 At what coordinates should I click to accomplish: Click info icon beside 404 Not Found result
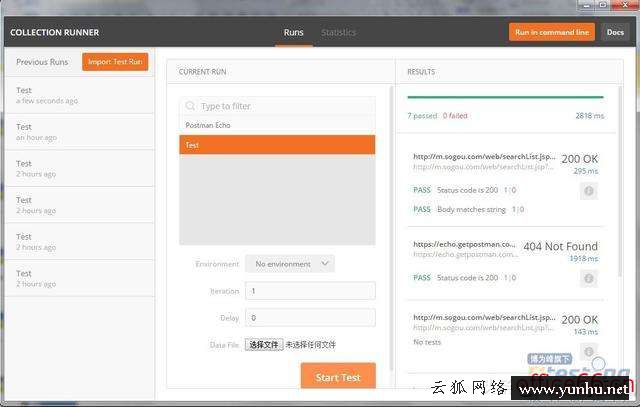[x=589, y=278]
